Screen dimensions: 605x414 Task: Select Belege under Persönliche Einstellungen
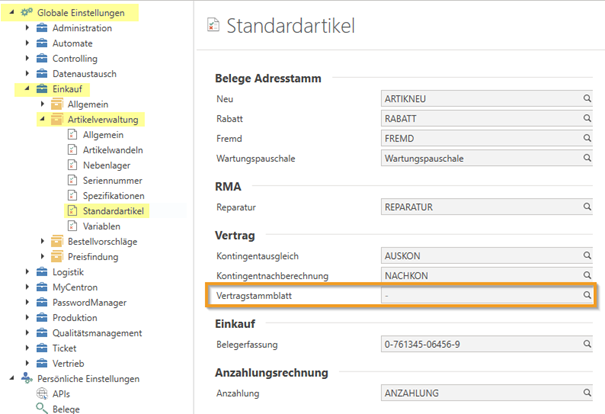tap(68, 408)
